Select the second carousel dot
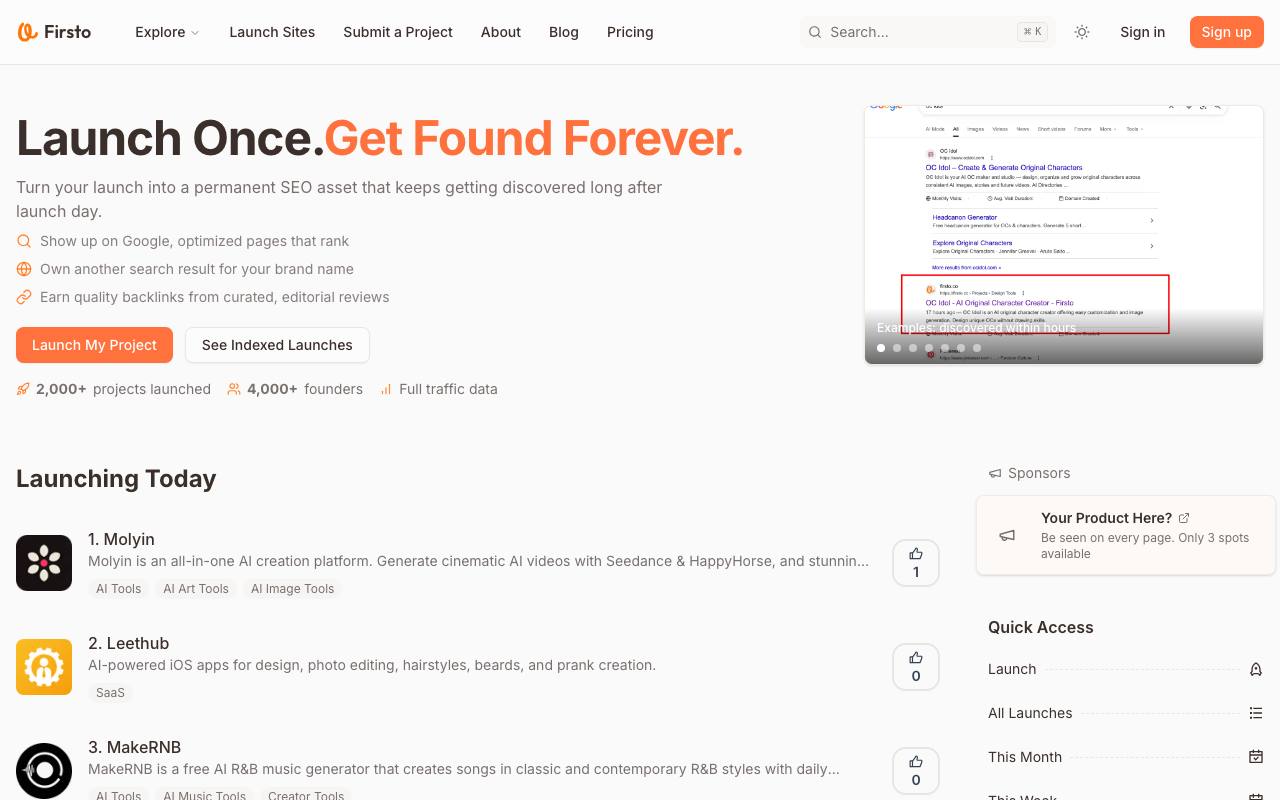 [897, 348]
